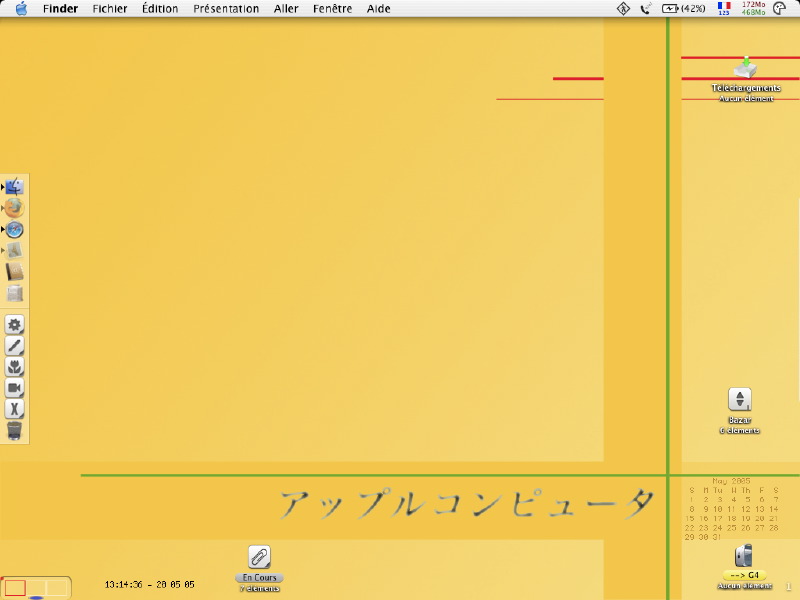This screenshot has width=800, height=600.
Task: Select the first virtual desktop in pager
Action: 15,587
